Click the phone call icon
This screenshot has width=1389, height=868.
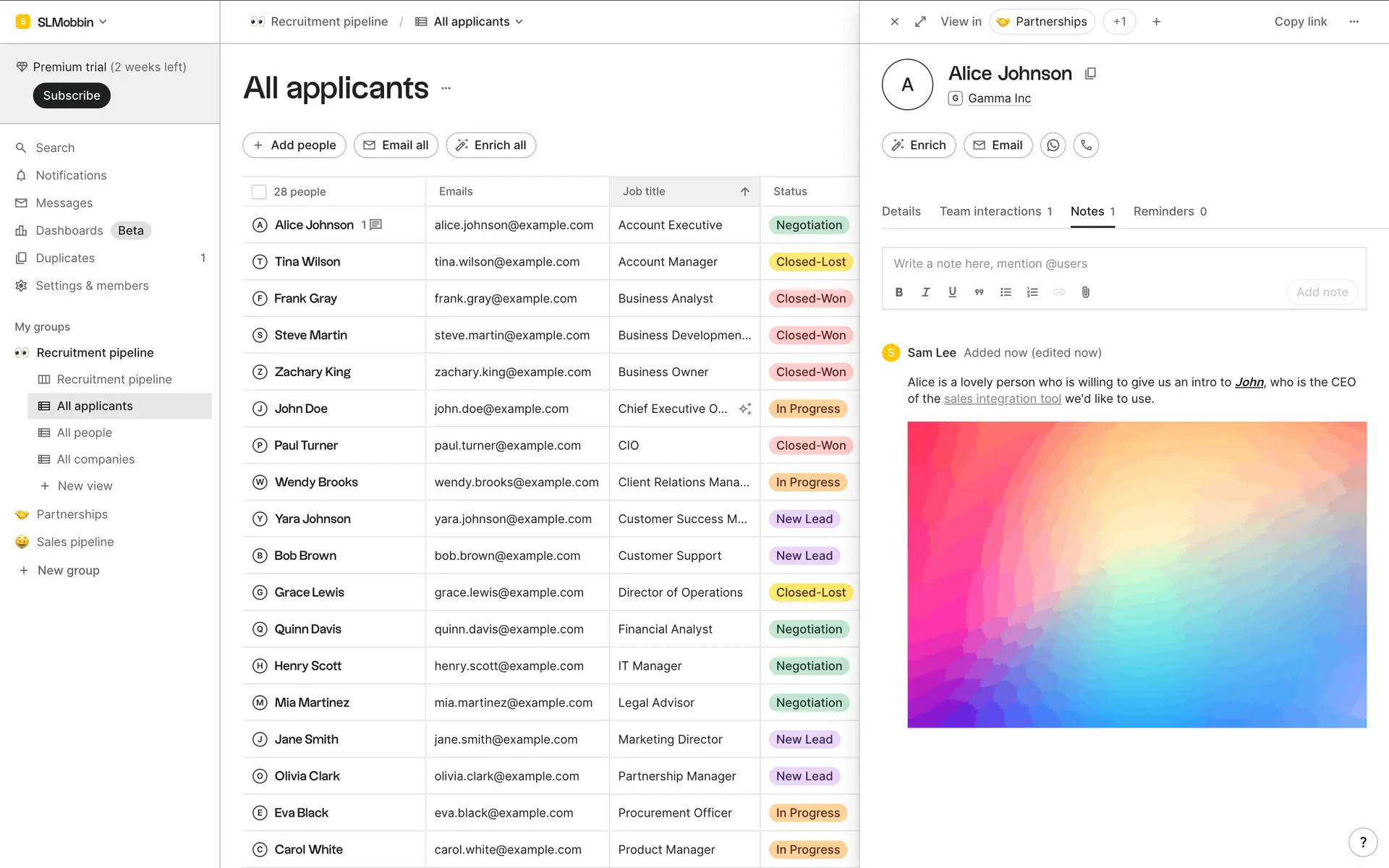tap(1086, 145)
